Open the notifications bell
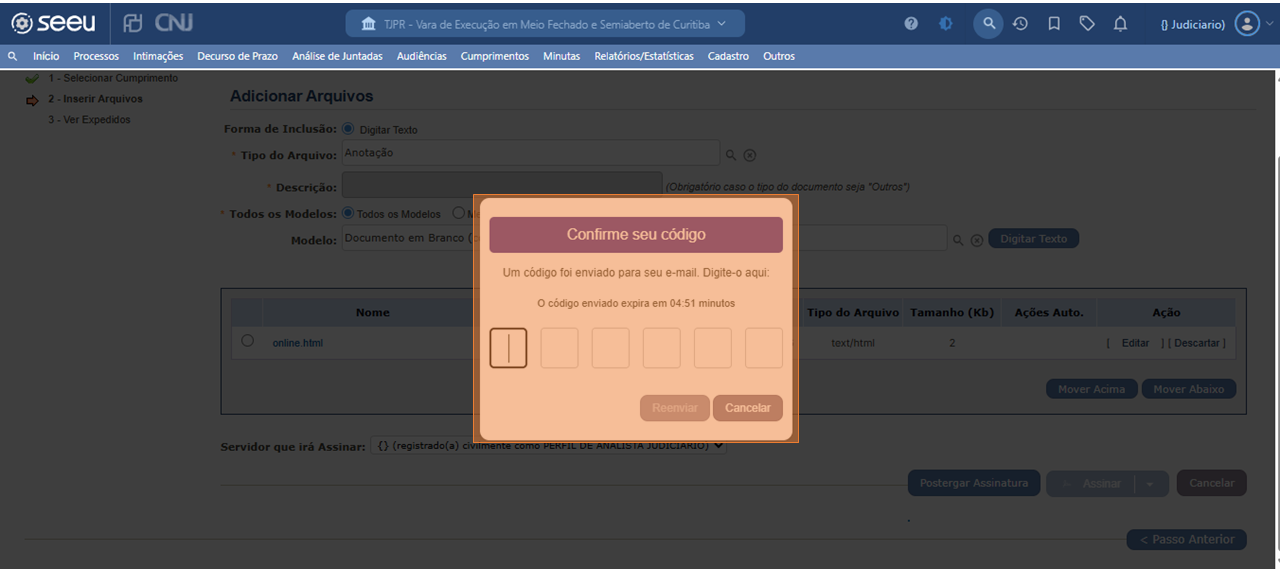 [1121, 24]
